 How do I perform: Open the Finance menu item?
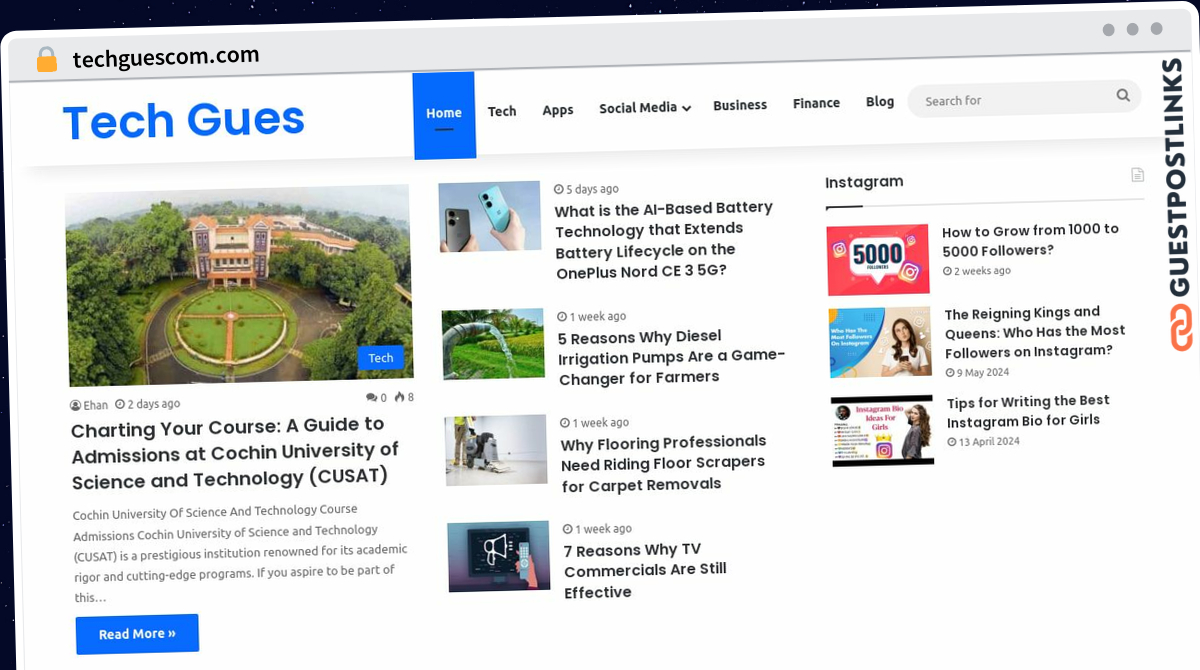pyautogui.click(x=816, y=103)
